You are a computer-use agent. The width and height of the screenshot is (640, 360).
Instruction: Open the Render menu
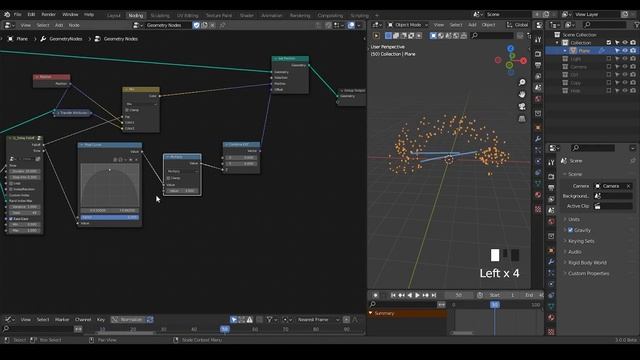click(x=49, y=14)
